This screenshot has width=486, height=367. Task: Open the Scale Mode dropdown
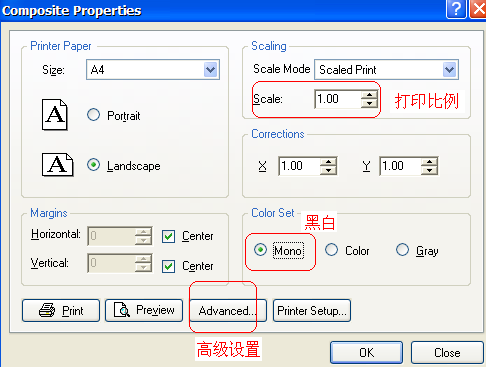(x=449, y=70)
